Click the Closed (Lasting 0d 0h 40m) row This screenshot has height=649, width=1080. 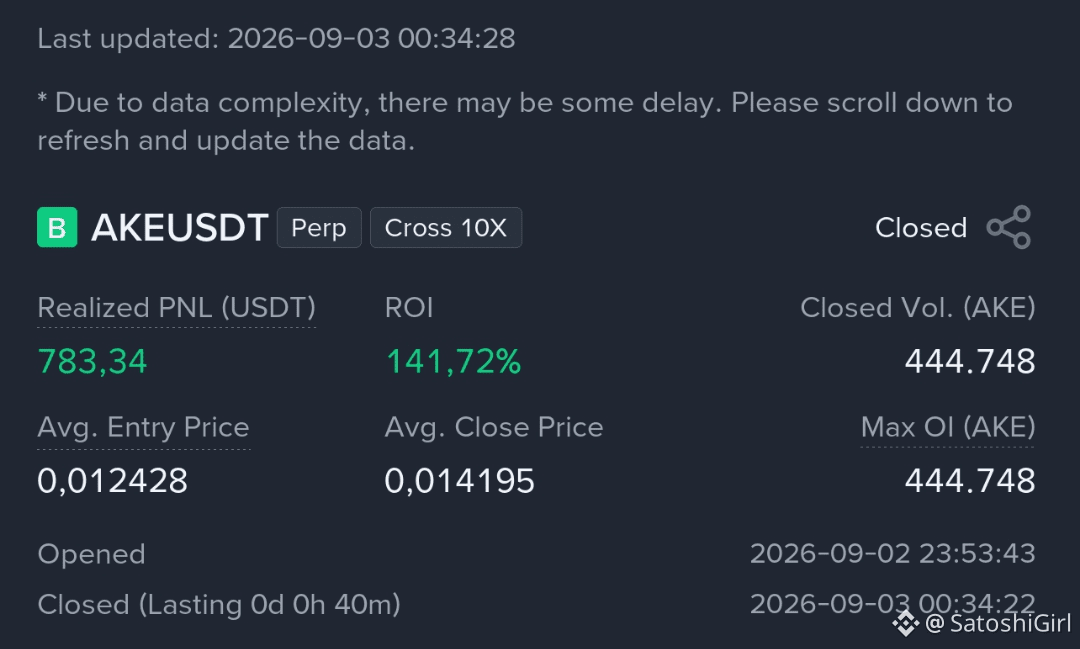(x=536, y=605)
